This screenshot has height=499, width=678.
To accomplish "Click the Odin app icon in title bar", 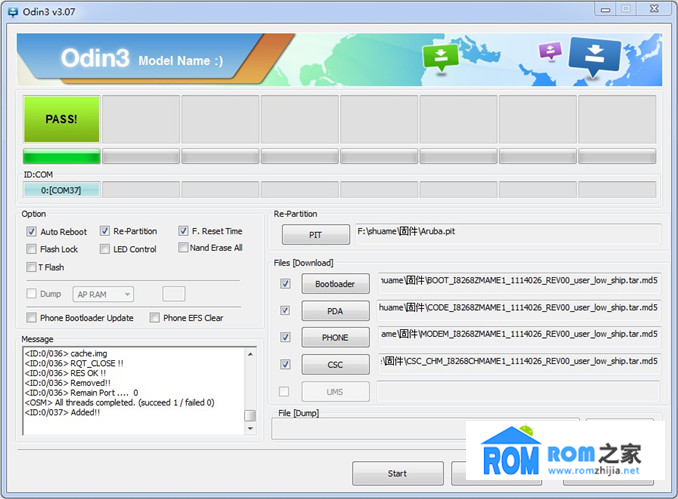I will 11,9.
